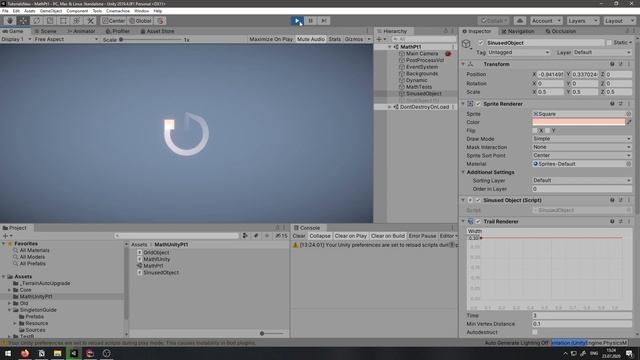Select the combined Transform tool

(77, 21)
